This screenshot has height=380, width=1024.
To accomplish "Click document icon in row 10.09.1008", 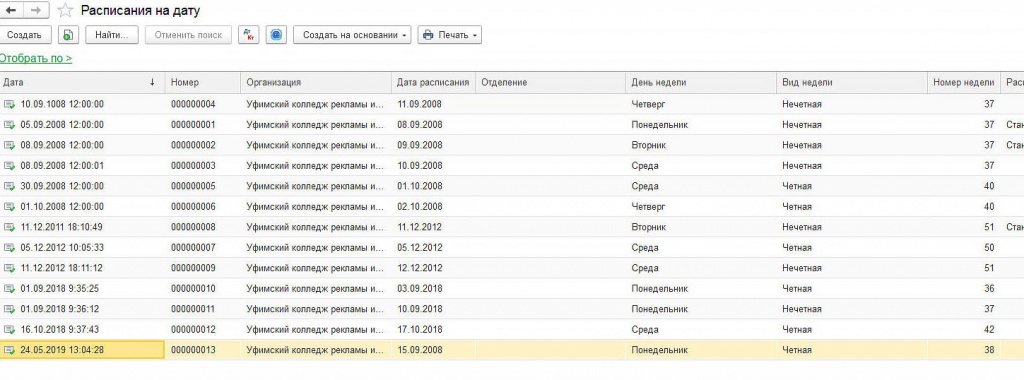I will [x=9, y=104].
